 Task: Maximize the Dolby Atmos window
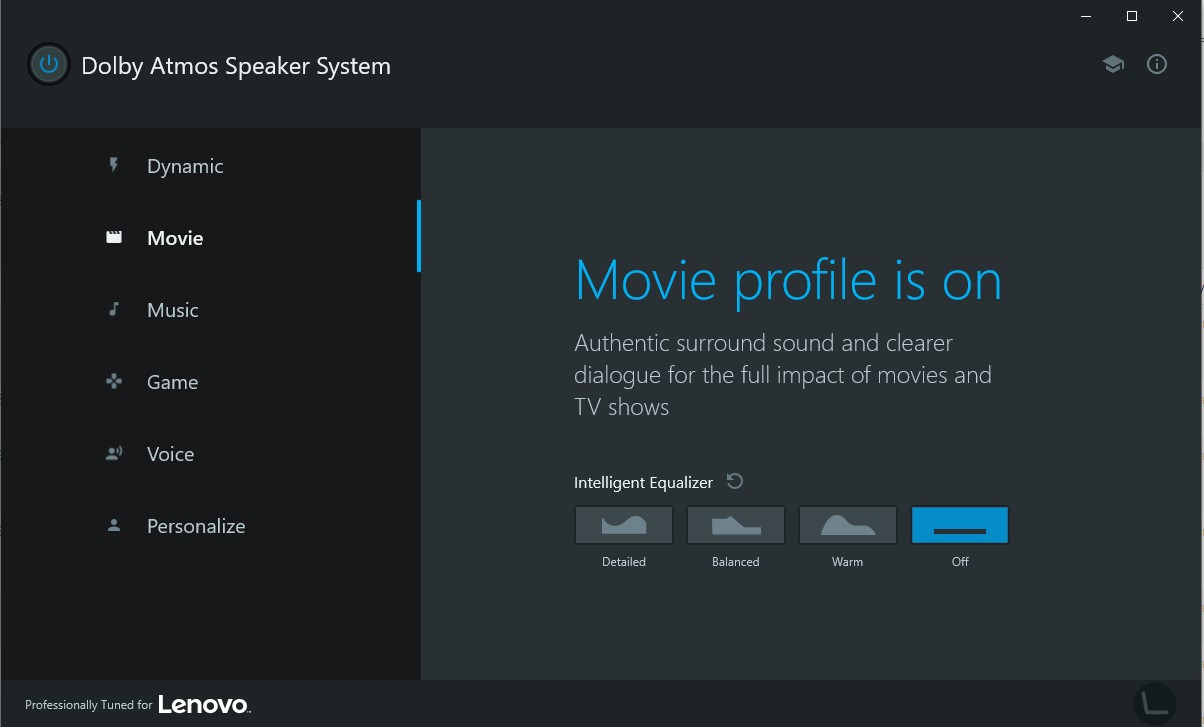pos(1132,16)
